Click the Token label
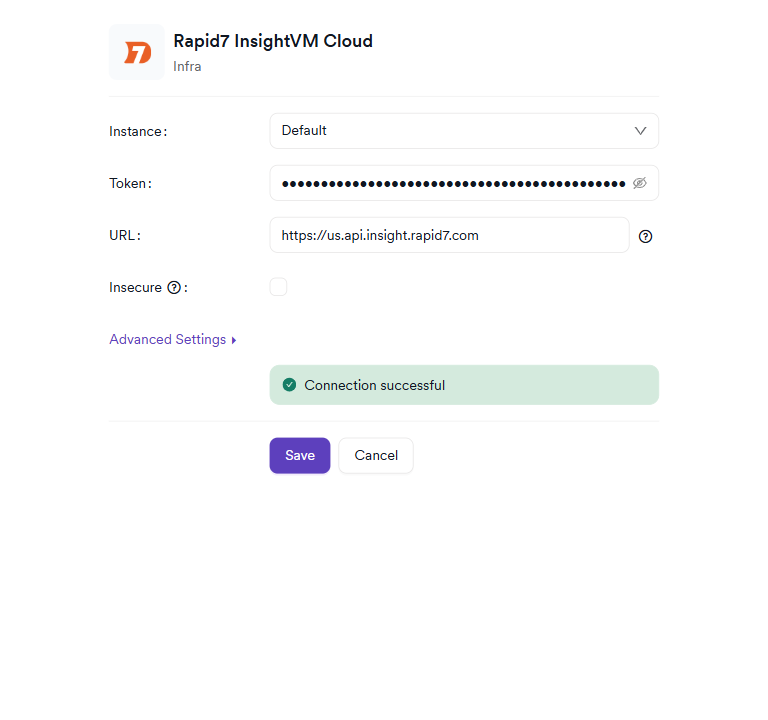 coord(130,183)
